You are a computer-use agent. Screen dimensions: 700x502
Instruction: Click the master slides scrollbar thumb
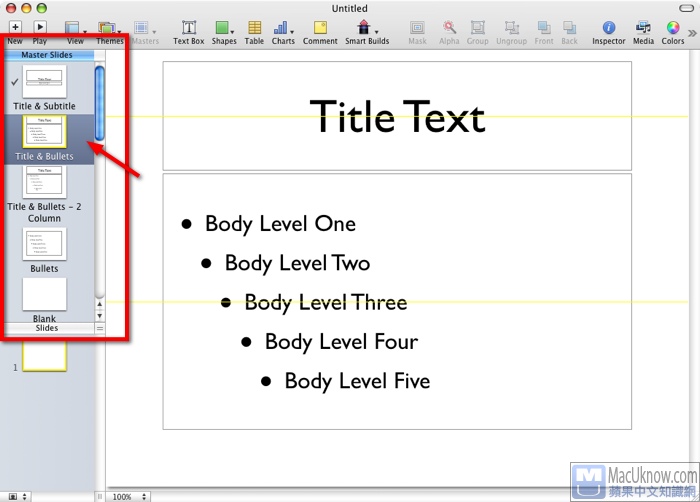[x=100, y=103]
